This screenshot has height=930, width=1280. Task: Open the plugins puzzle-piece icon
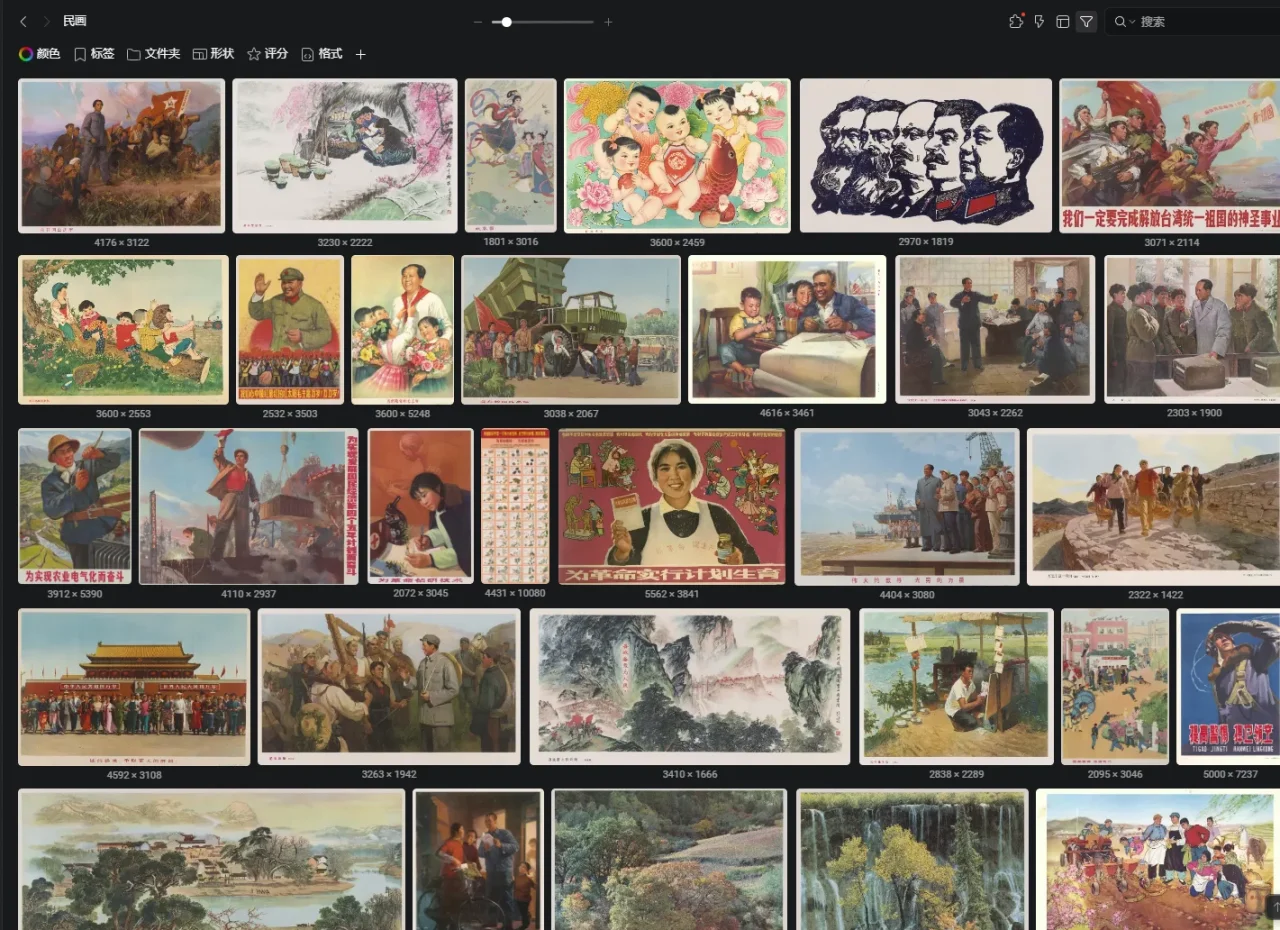pyautogui.click(x=1016, y=21)
